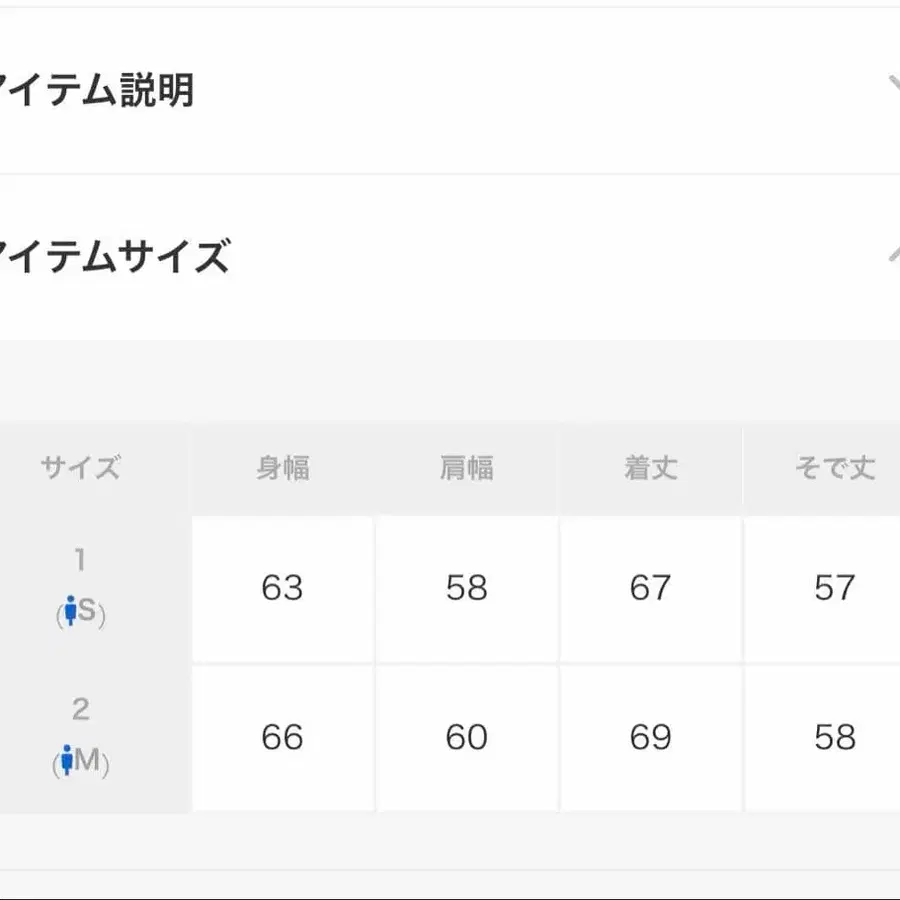This screenshot has height=900, width=900.
Task: Click the cell showing 58 under 肩幅
Action: tap(467, 589)
